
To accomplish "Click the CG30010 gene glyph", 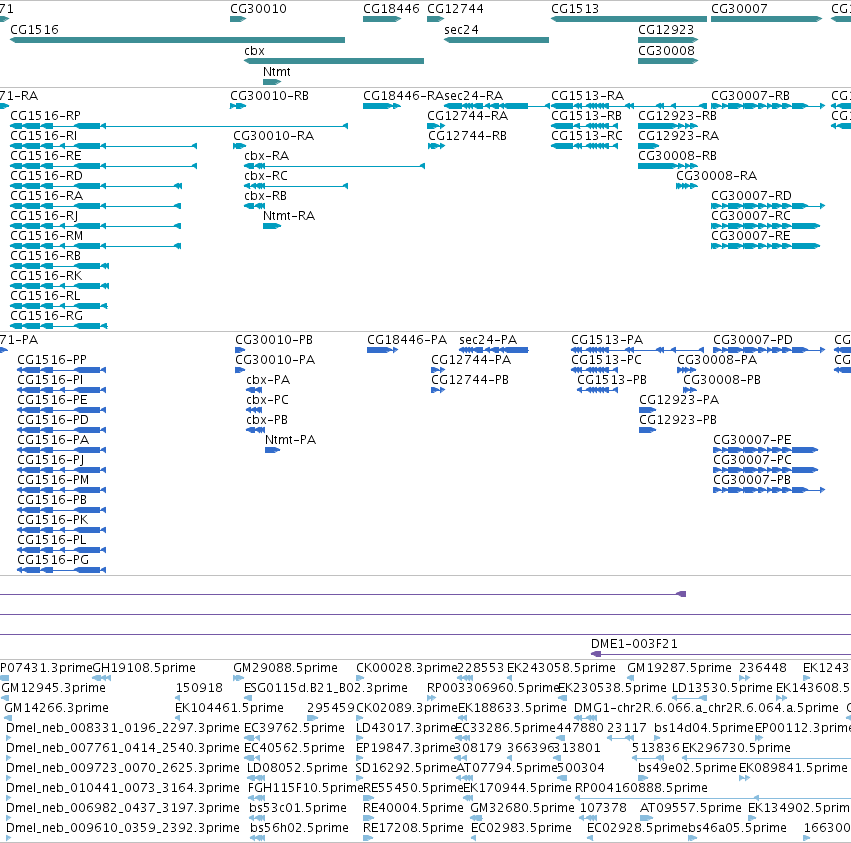I will [x=238, y=19].
